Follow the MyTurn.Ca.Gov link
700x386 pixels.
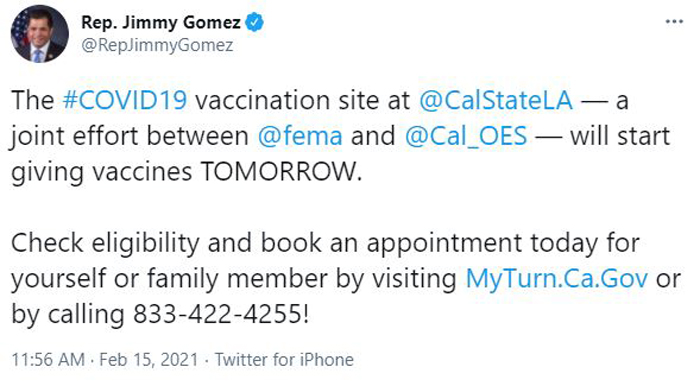click(556, 278)
